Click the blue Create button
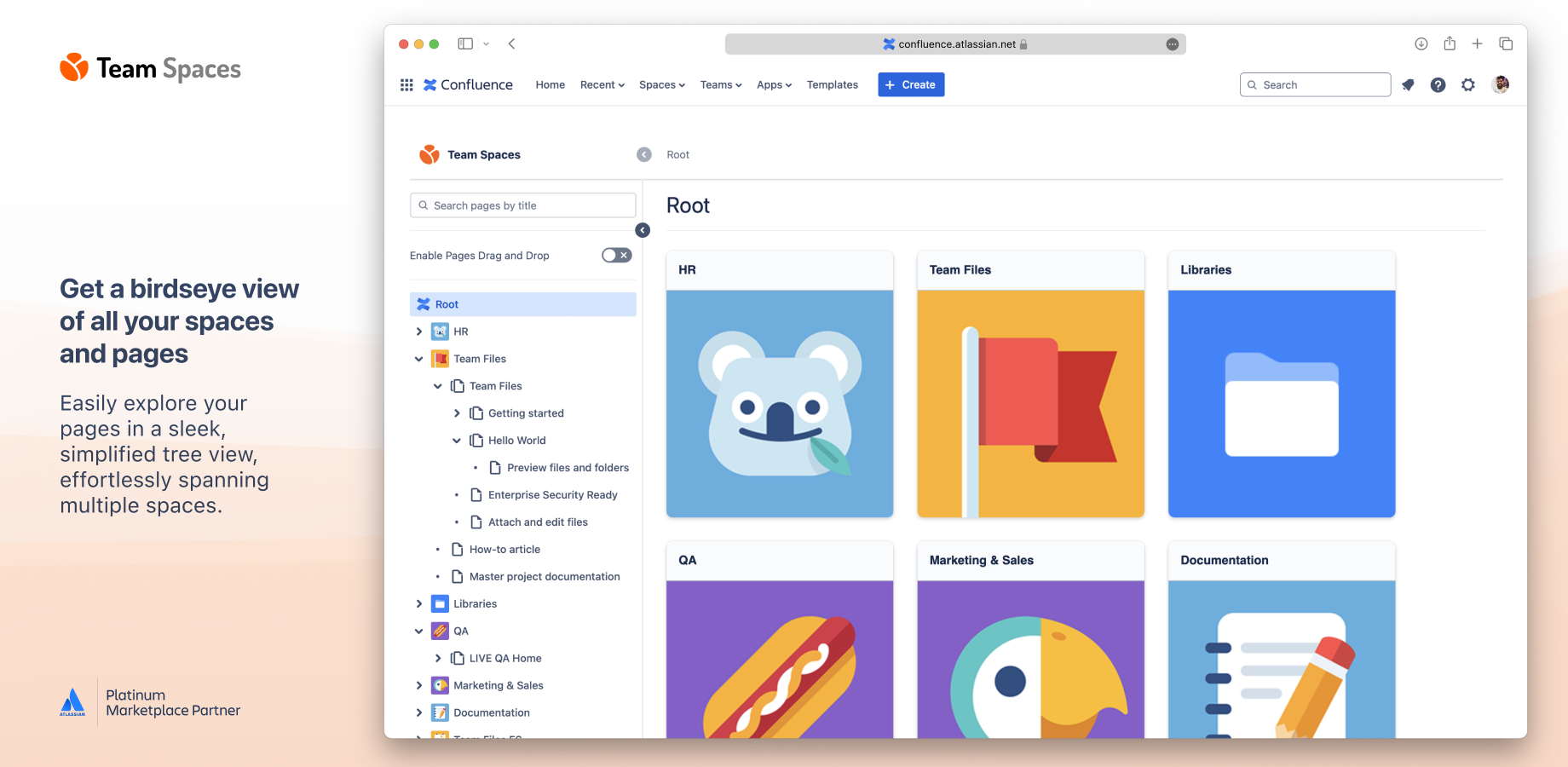The image size is (1568, 767). [911, 84]
